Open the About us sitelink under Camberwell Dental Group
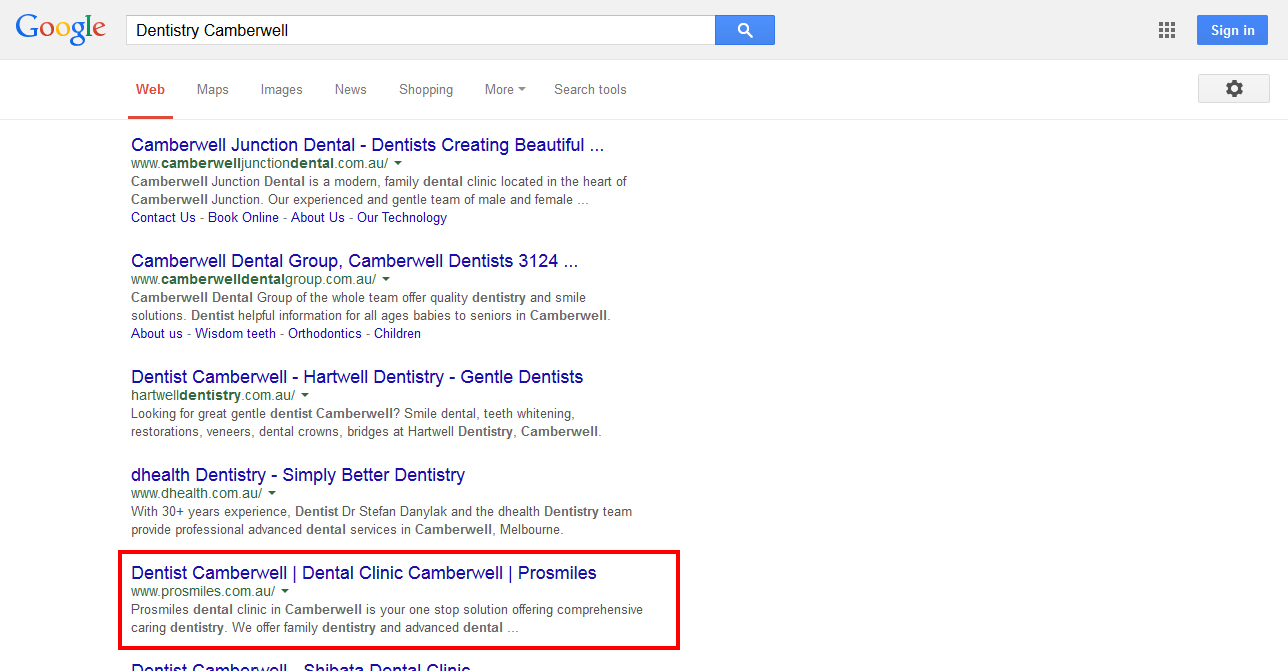The image size is (1288, 671). coord(157,333)
